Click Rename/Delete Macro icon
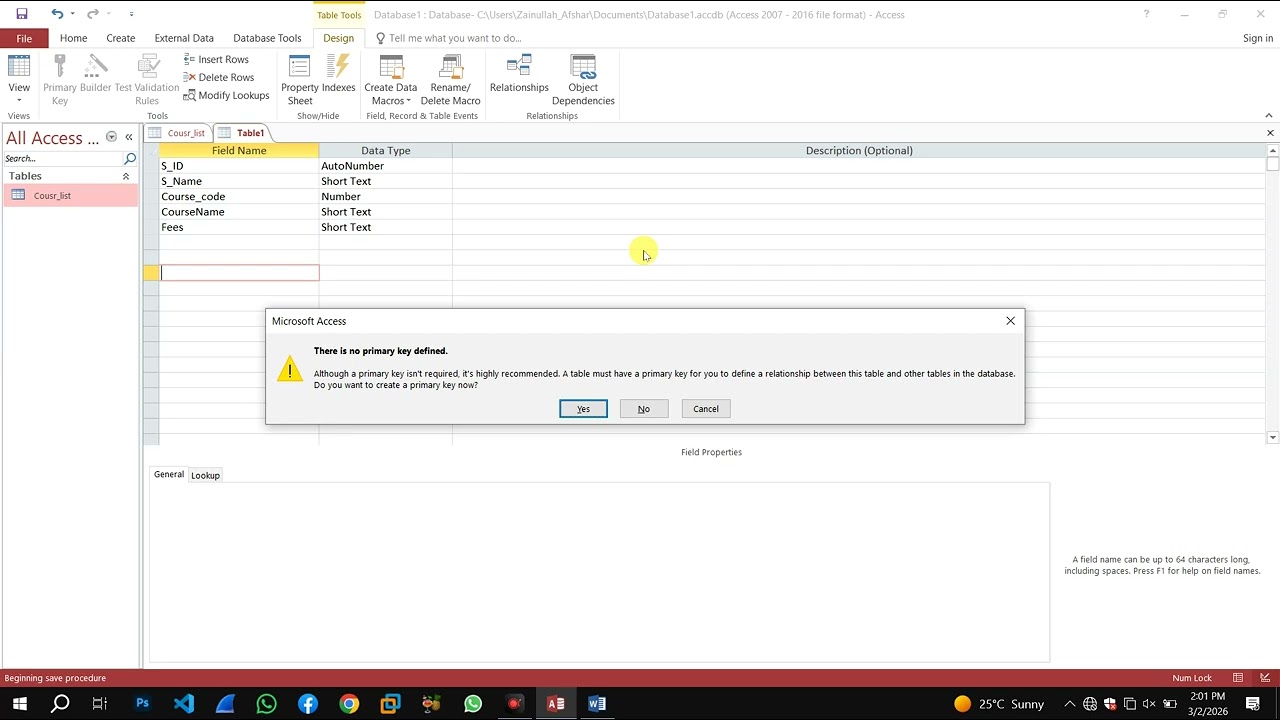Screen dimensions: 1280x720 (x=450, y=66)
